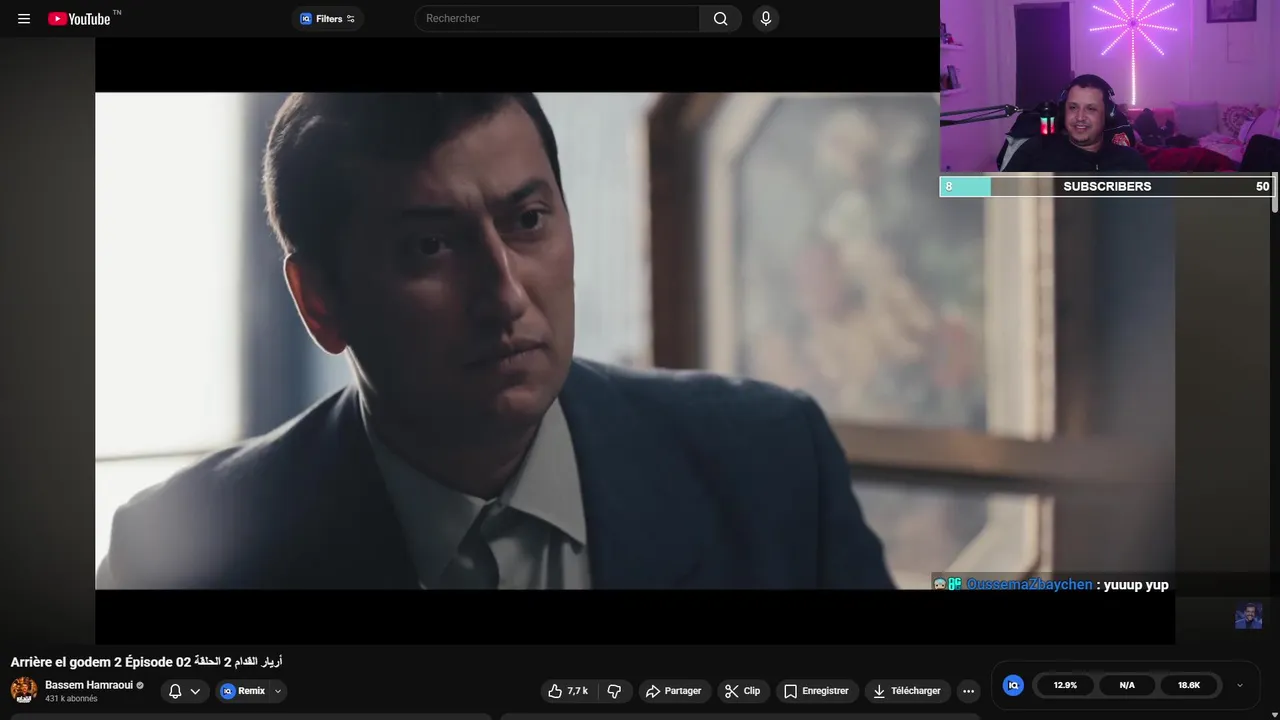Click the page scrollbar on right edge
The height and width of the screenshot is (720, 1280).
point(1275,192)
